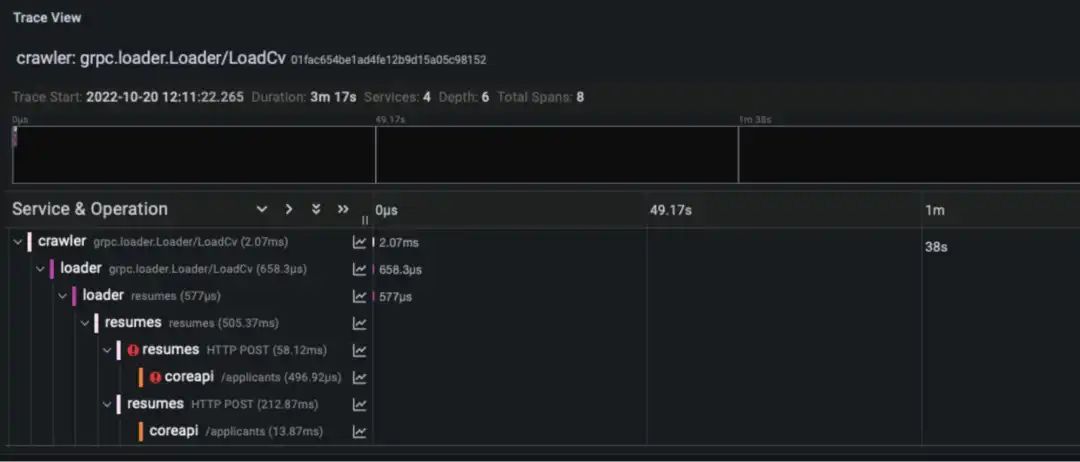
Task: Click the 49.17s minimap tick label
Action: [390, 120]
